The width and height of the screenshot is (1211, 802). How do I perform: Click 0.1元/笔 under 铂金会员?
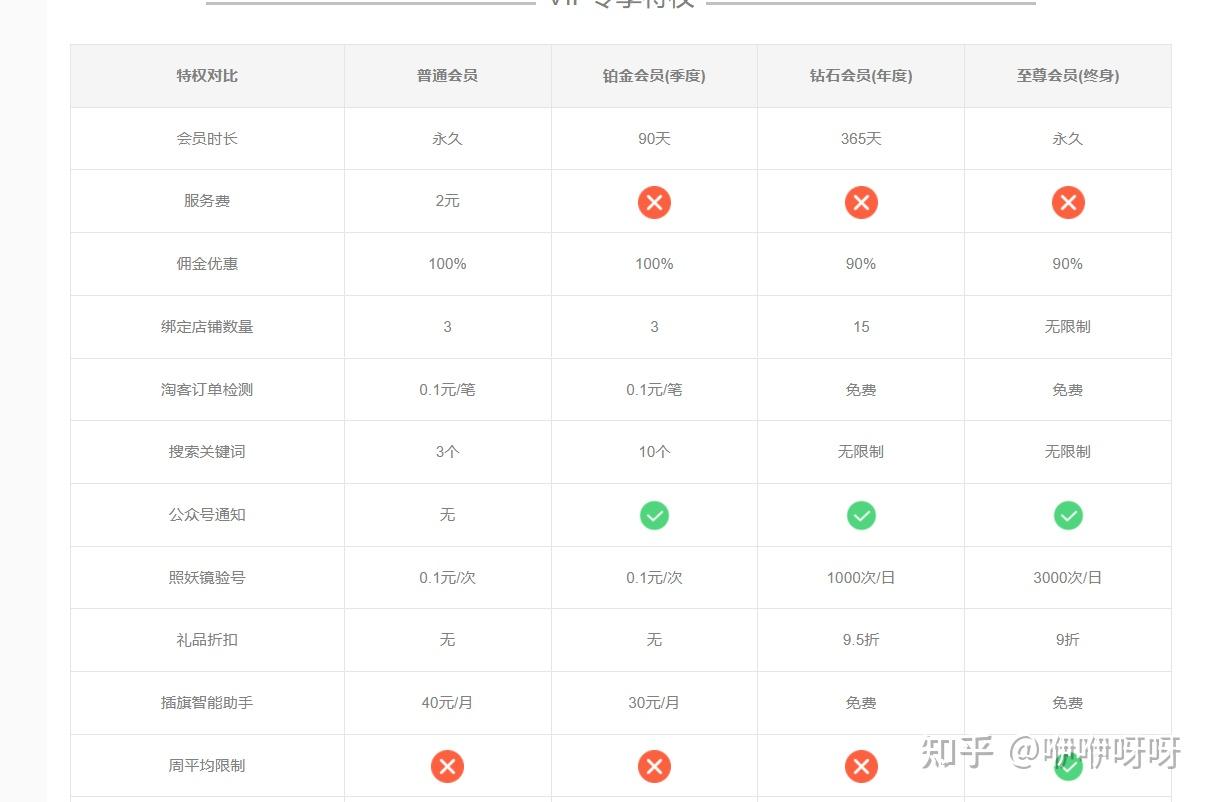654,390
